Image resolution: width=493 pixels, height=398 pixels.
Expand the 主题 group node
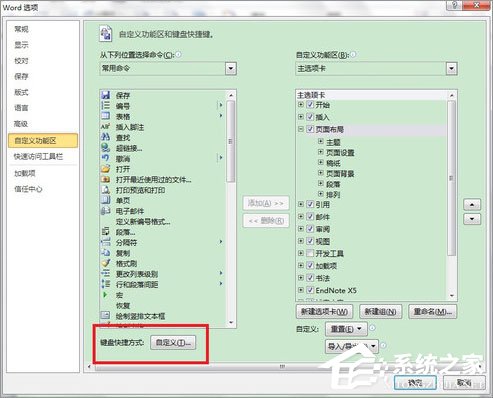coord(321,142)
